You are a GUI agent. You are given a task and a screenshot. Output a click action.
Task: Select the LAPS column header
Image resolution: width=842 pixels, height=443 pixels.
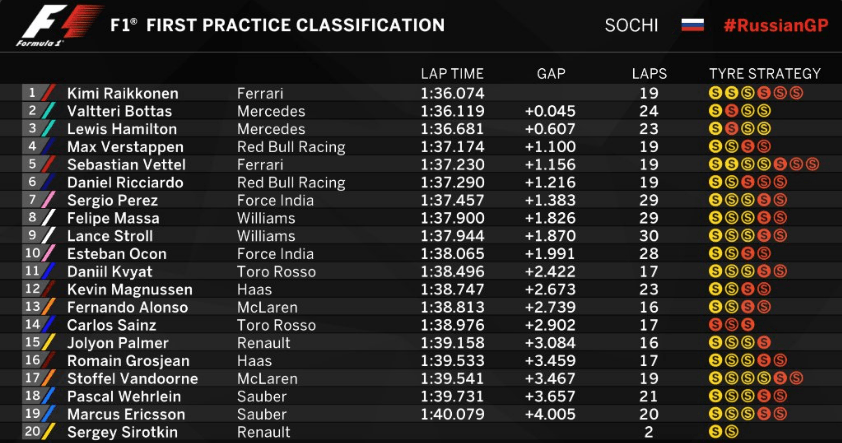649,74
